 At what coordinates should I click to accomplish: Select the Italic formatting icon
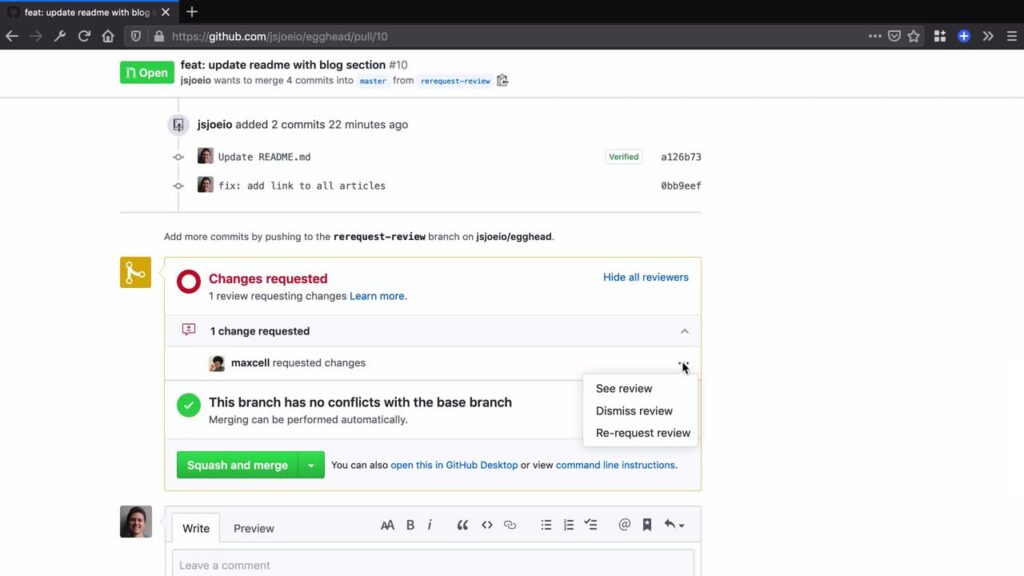click(430, 524)
